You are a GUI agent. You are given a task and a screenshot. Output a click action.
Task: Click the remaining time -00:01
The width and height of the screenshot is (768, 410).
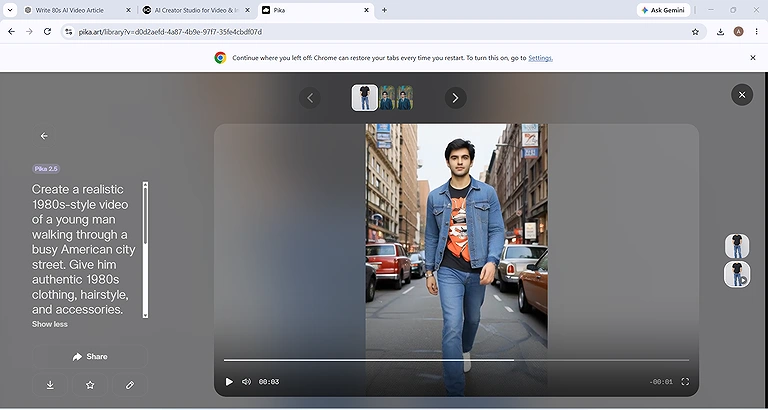point(661,382)
